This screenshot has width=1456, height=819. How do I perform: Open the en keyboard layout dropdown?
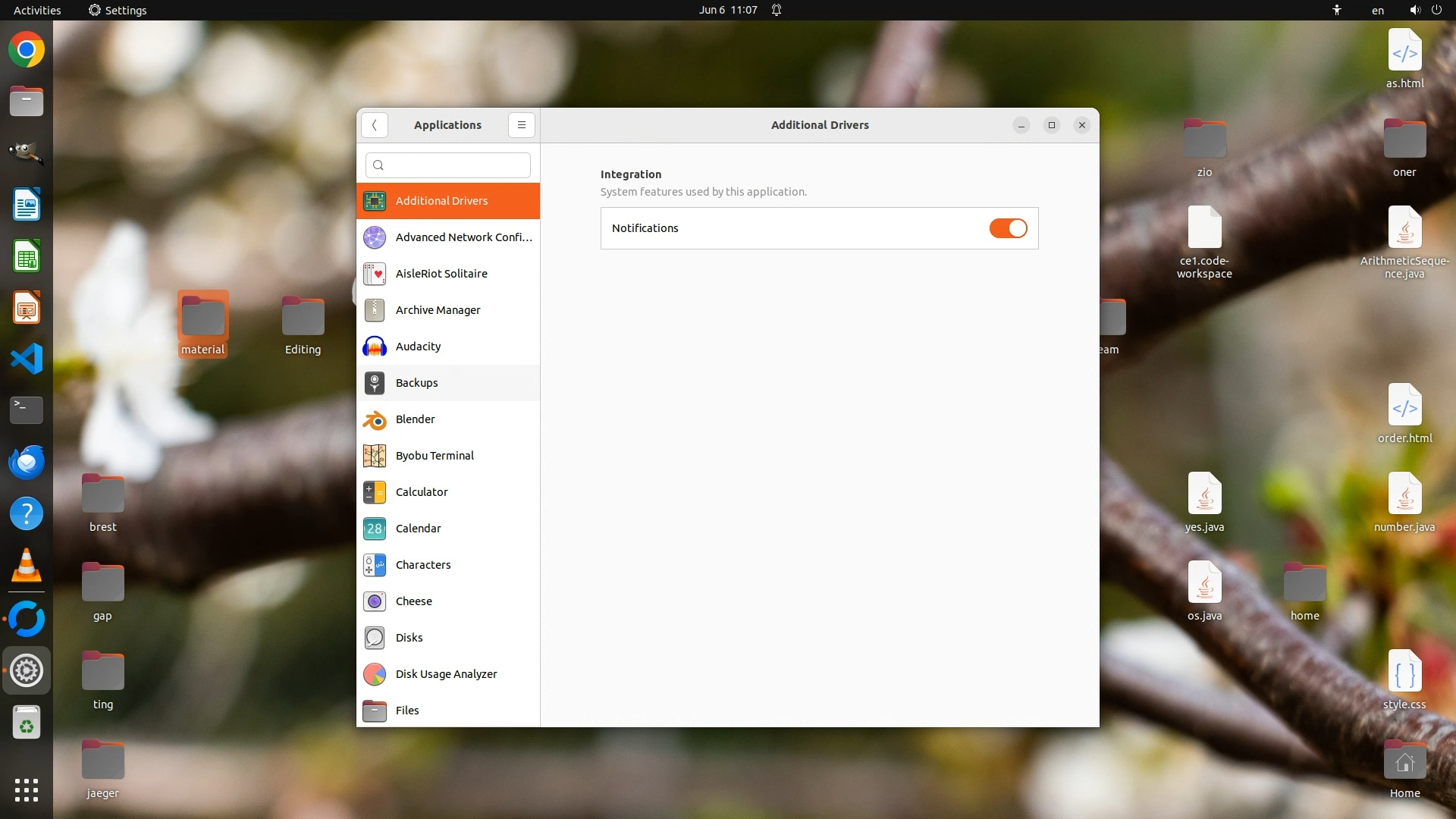1377,10
